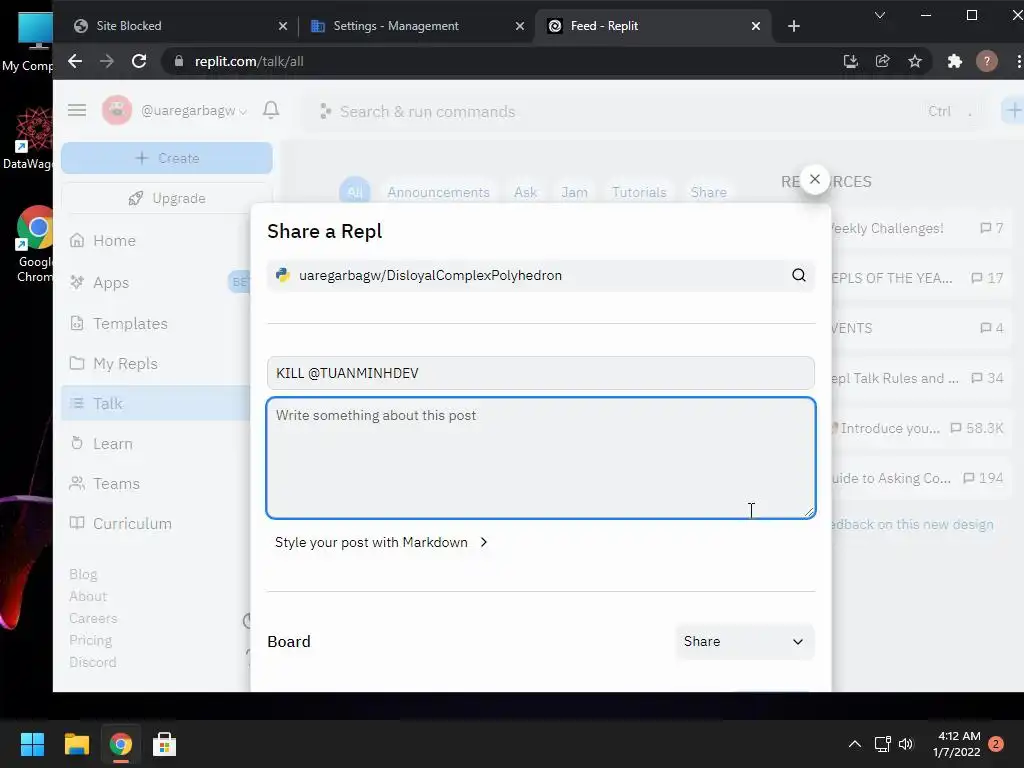Close the Feed - Replit browser tab
Image resolution: width=1024 pixels, height=768 pixels.
[756, 26]
